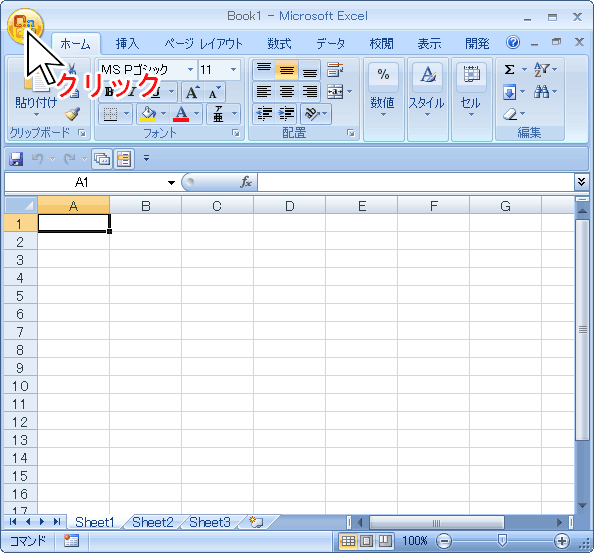Expand the Borders dropdown arrow
This screenshot has width=594, height=553.
(127, 113)
